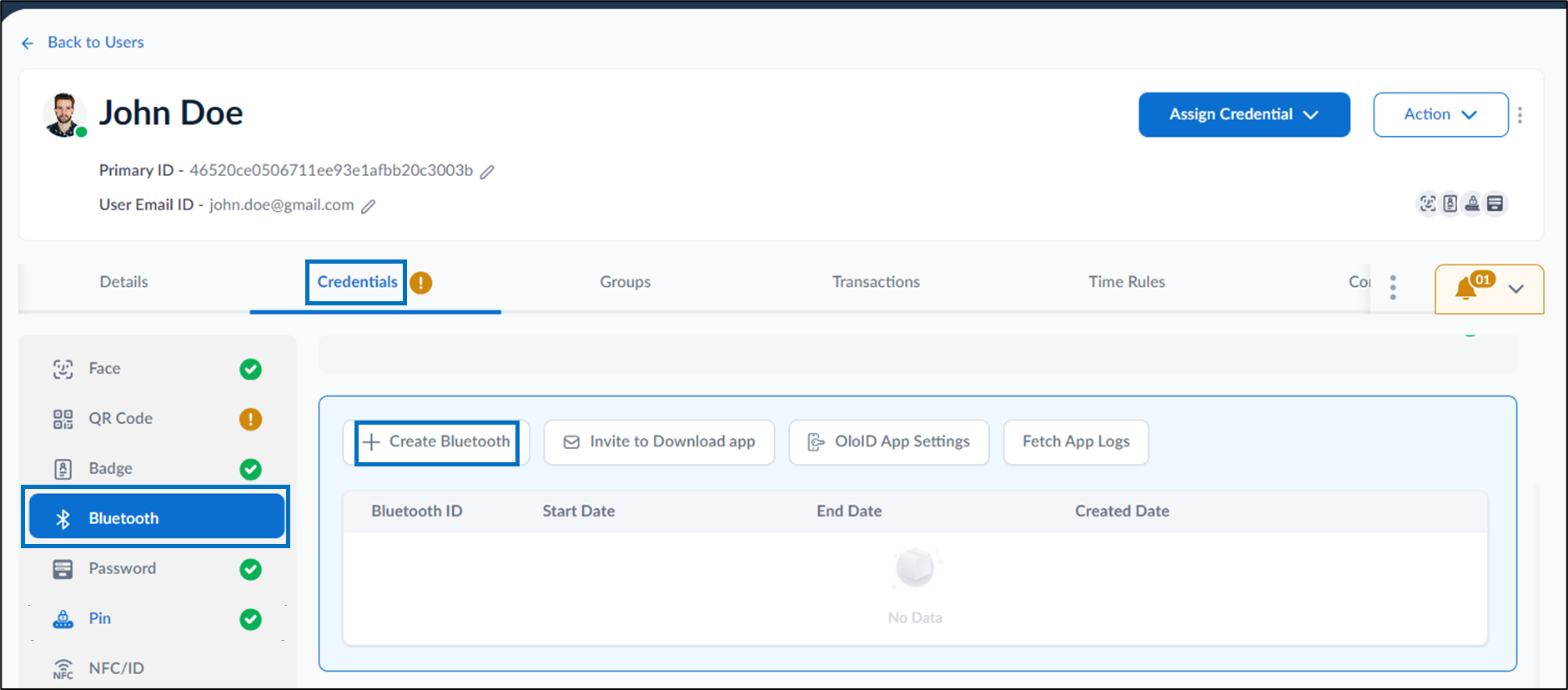View the Transactions tab

click(876, 282)
